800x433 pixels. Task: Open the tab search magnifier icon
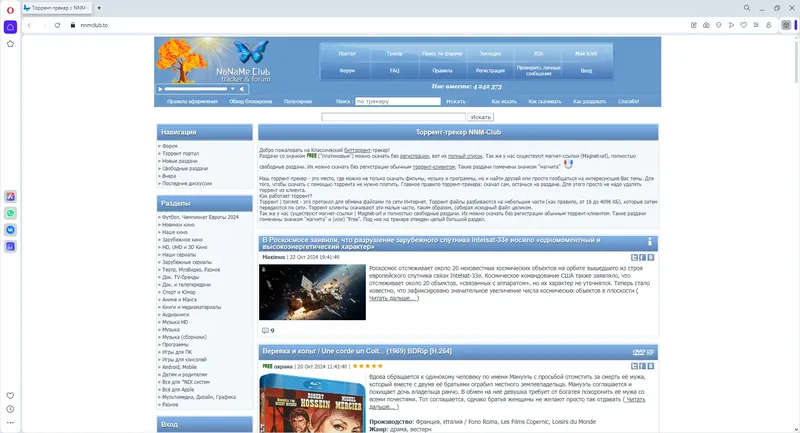point(747,8)
